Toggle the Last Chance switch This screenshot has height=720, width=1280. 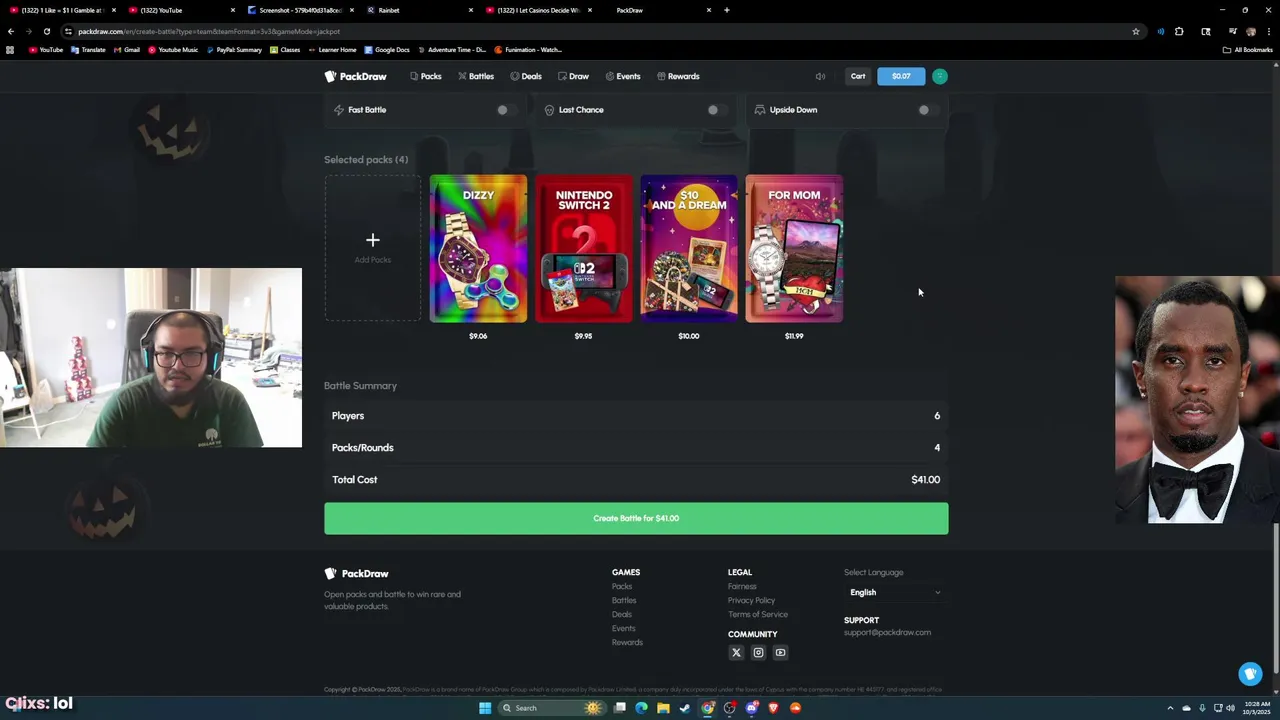point(717,110)
